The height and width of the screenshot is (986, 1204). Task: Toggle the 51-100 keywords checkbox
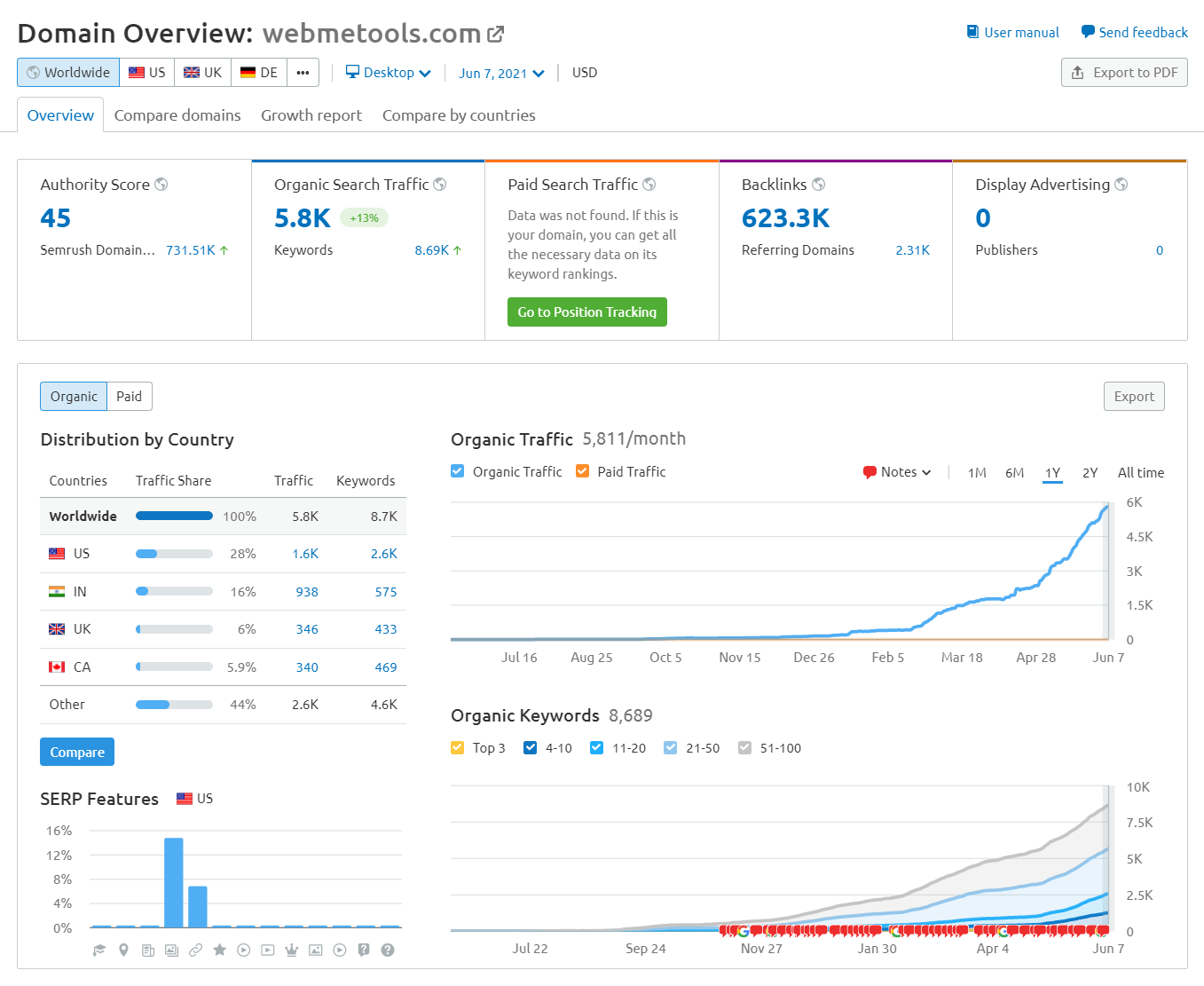(745, 747)
